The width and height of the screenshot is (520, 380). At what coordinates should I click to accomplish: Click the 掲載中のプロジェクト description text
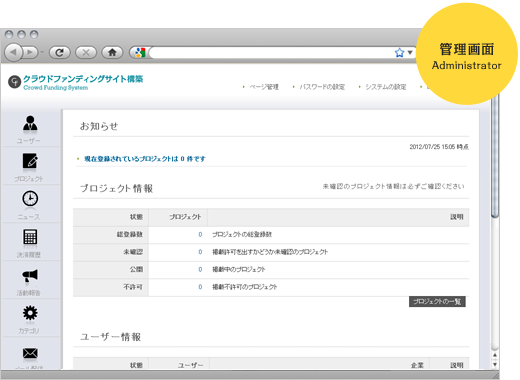point(239,269)
